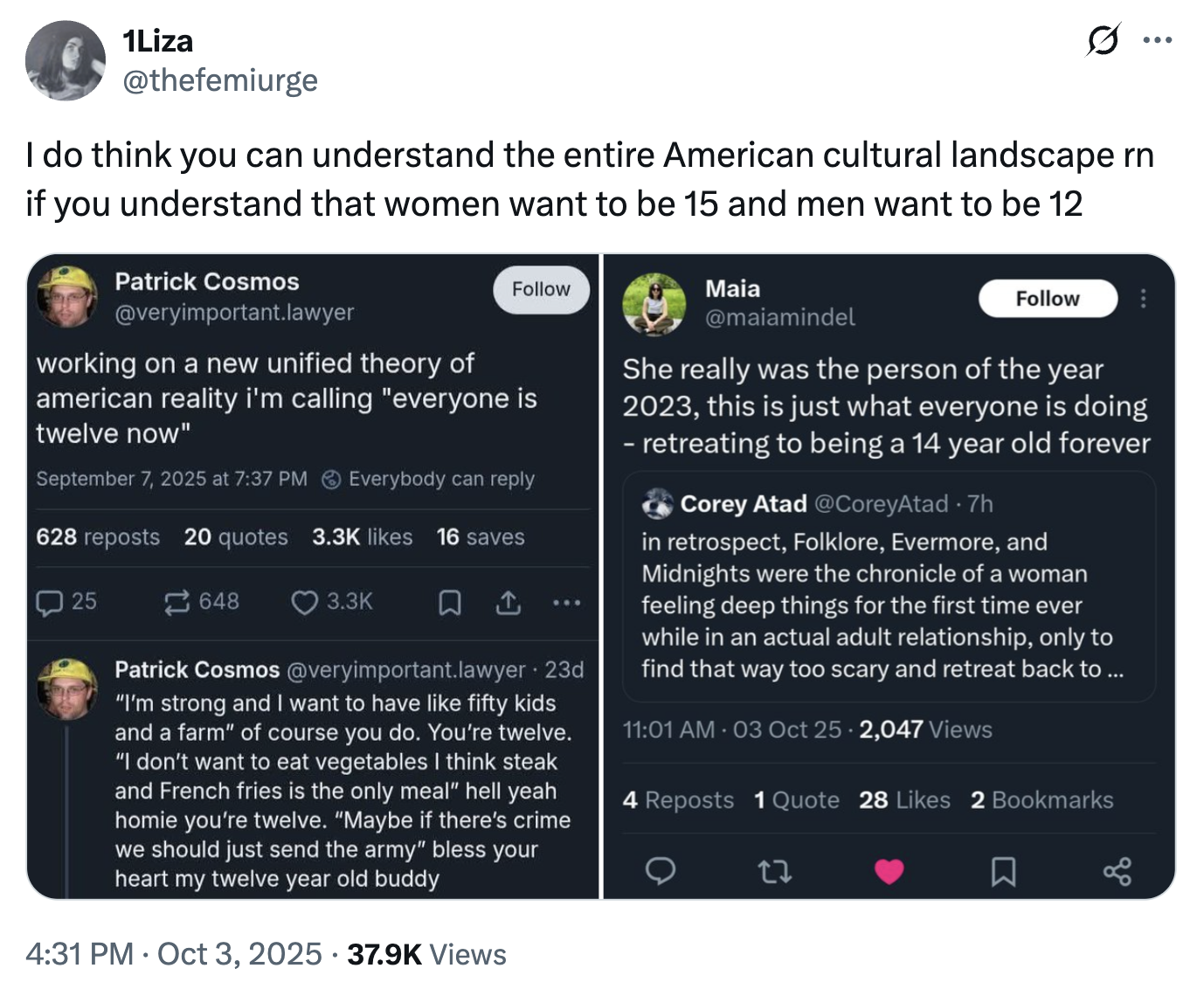Visit the @thefemiurge handle link
Image resolution: width=1204 pixels, height=996 pixels.
coord(220,80)
